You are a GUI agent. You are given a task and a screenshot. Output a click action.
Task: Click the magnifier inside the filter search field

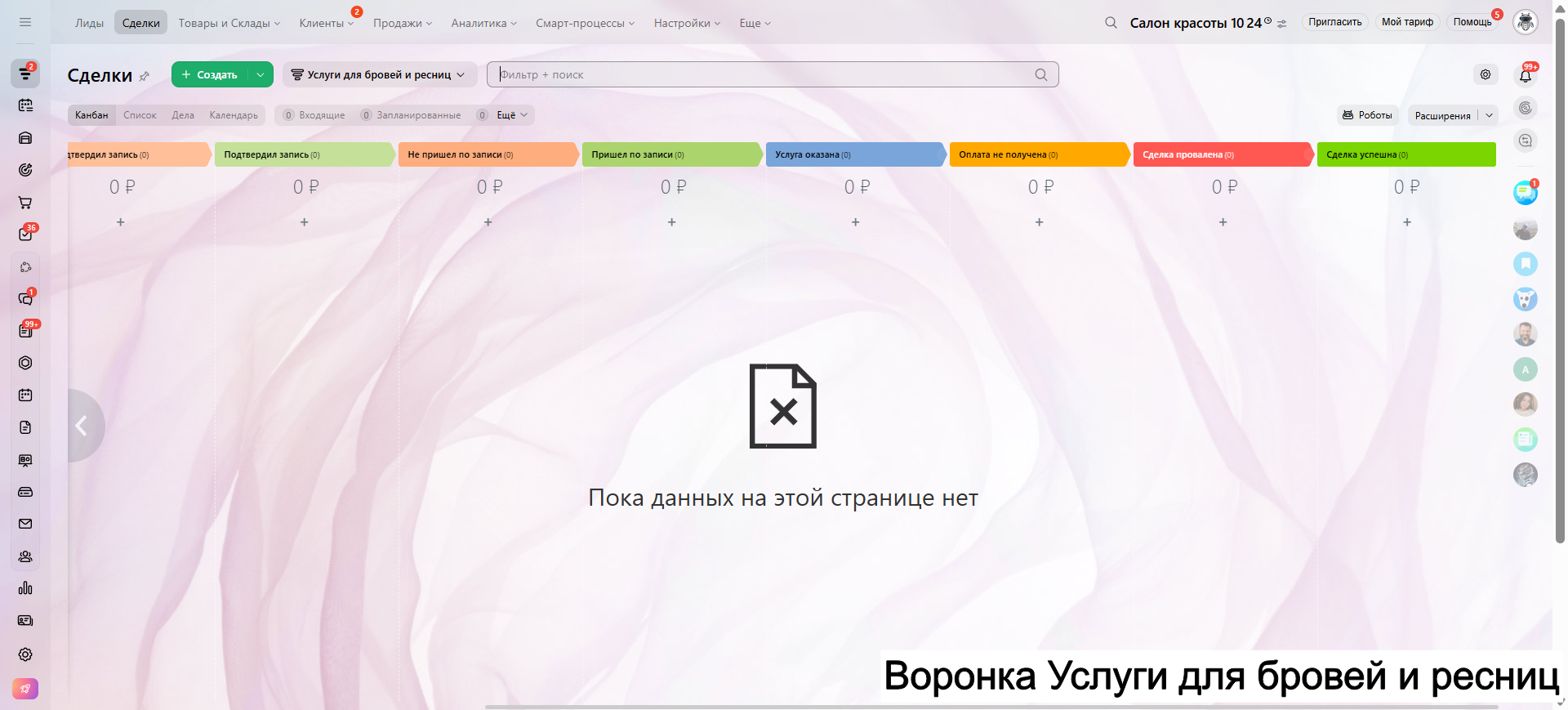pos(1041,74)
